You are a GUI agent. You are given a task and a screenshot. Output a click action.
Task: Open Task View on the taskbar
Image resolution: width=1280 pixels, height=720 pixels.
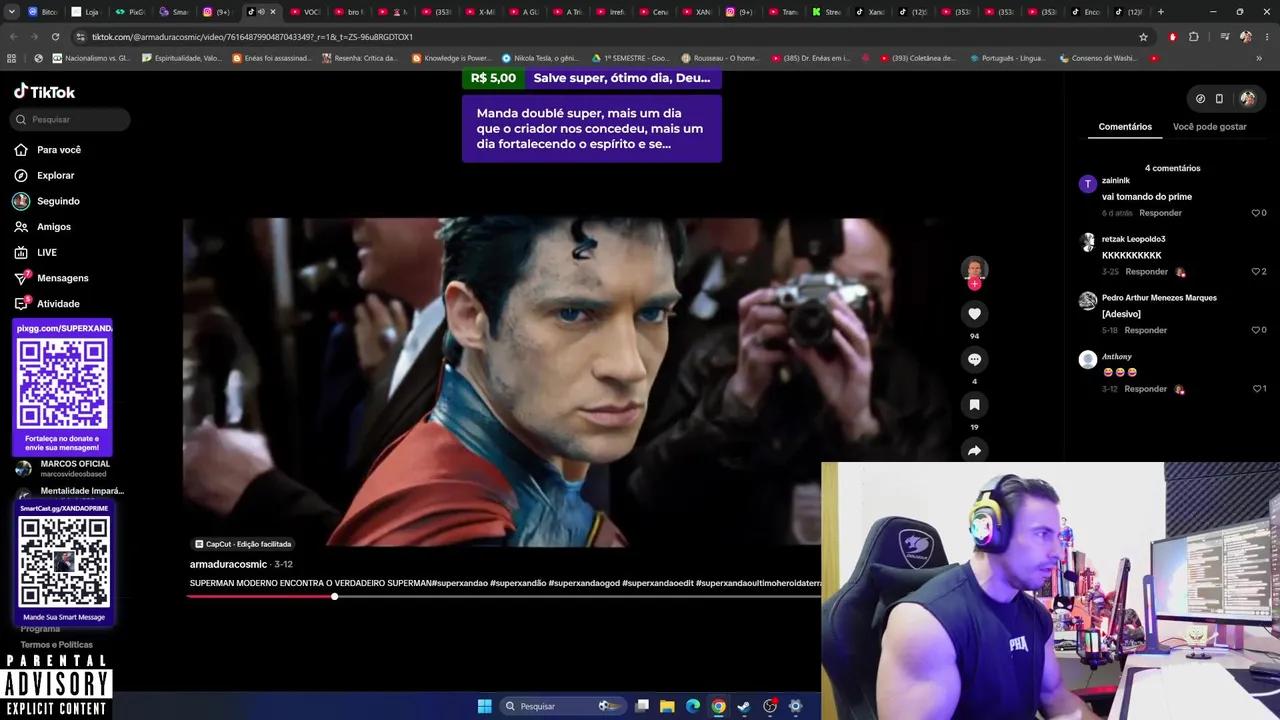(642, 706)
